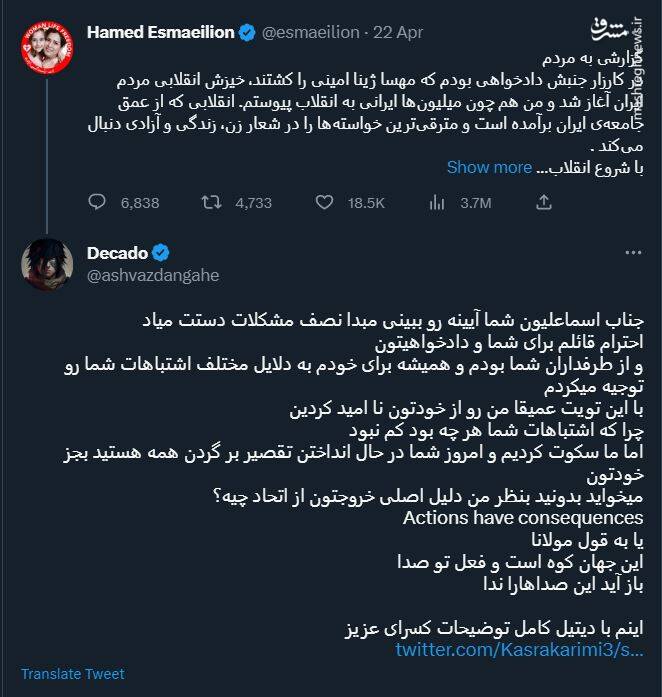
Task: Click the @esmaeilion handle
Action: coord(310,32)
